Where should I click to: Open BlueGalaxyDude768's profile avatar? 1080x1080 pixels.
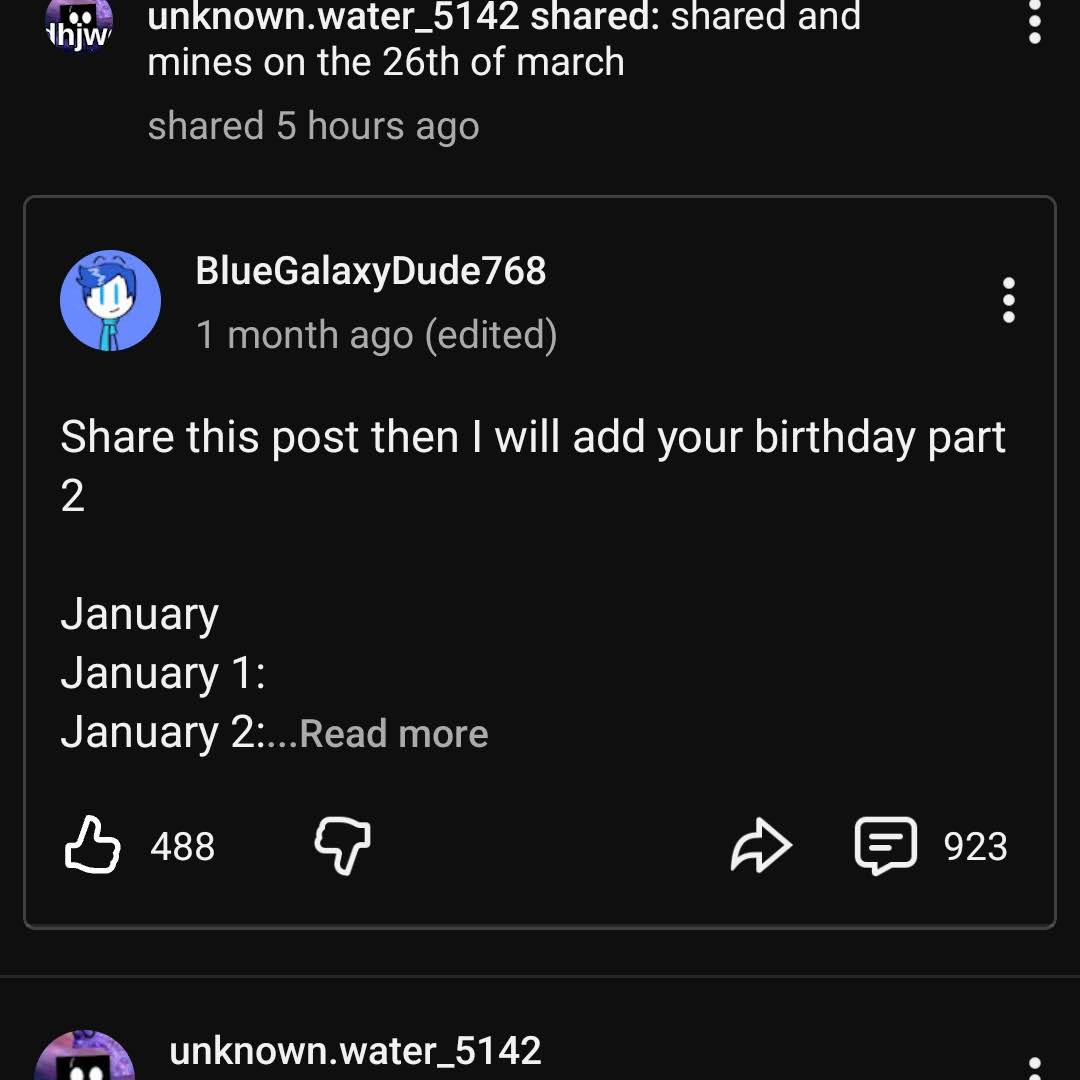110,300
